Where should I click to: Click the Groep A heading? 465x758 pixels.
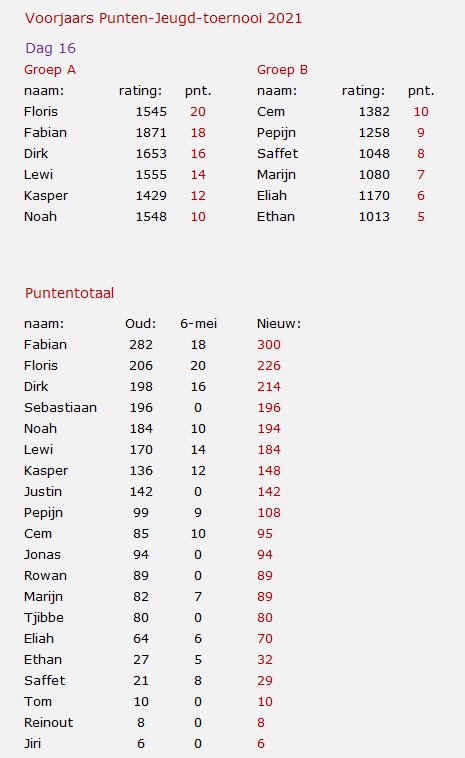50,70
